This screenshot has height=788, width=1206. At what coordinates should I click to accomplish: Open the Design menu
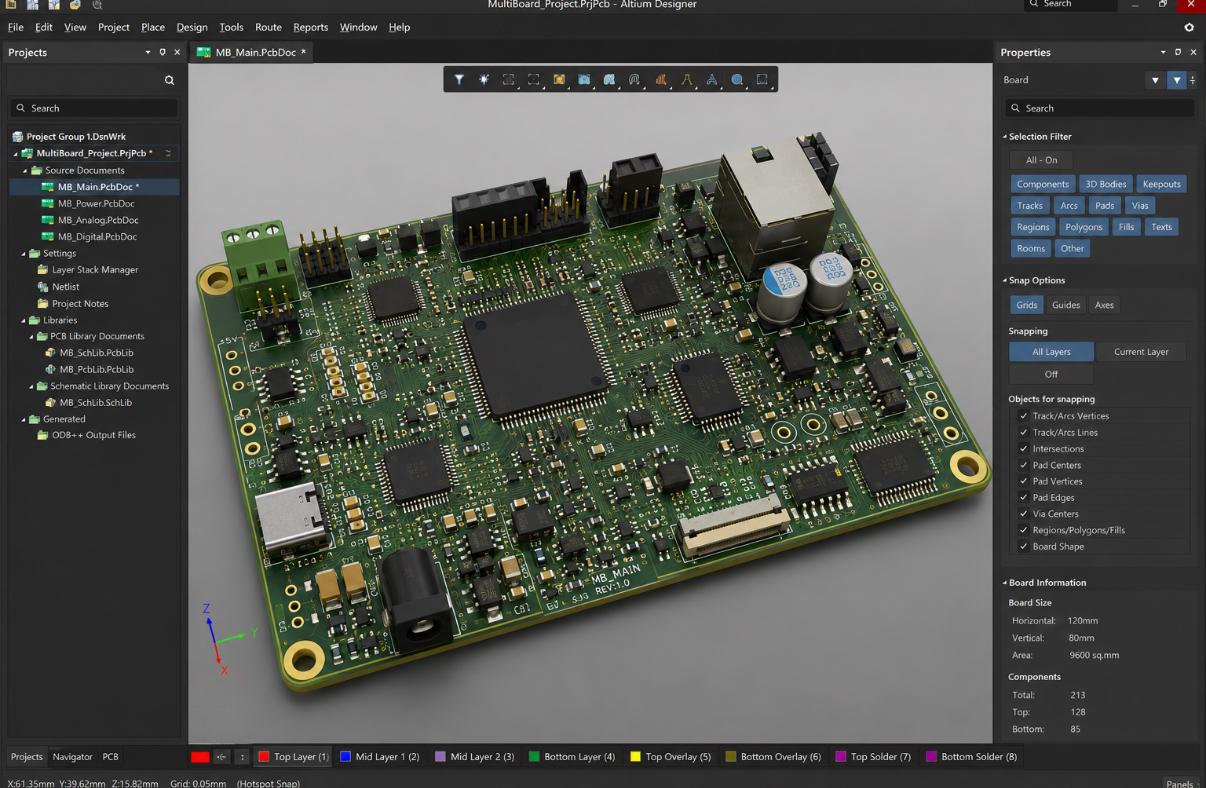[192, 27]
